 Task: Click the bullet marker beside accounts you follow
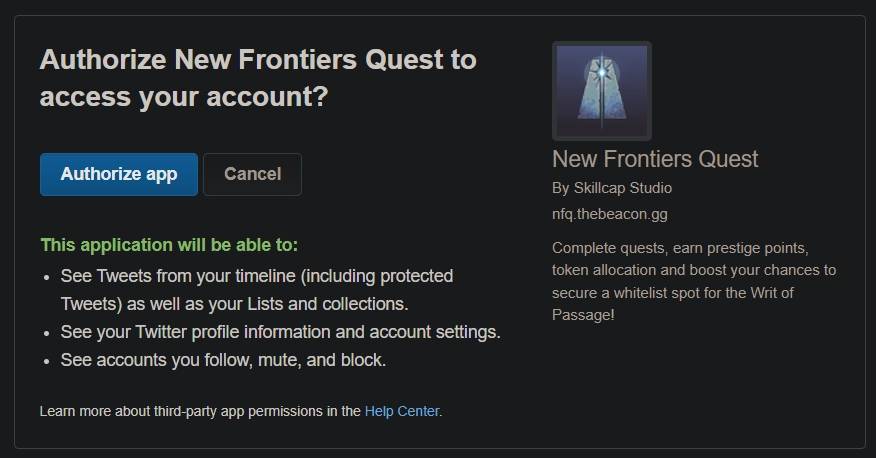[47, 361]
